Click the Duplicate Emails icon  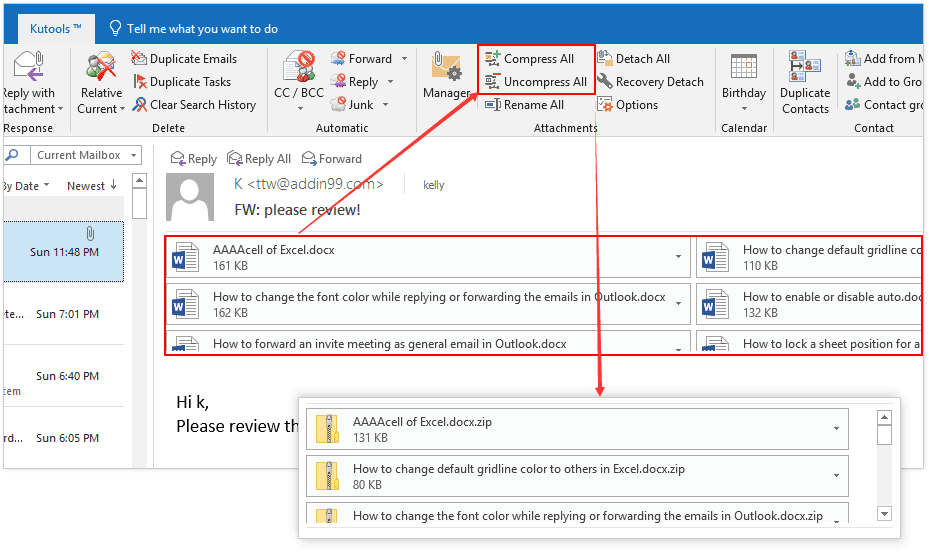(x=139, y=58)
